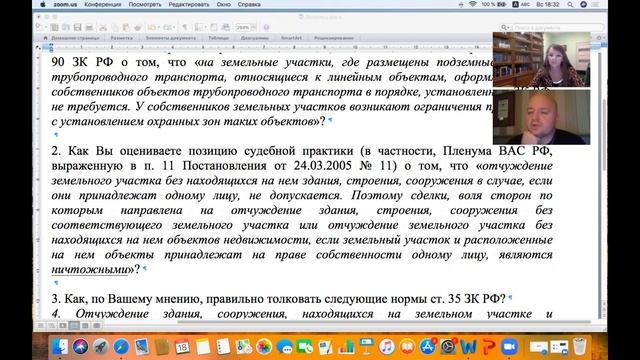The width and height of the screenshot is (640, 360).
Task: Select the first document view button at bottom left
Action: point(41,325)
